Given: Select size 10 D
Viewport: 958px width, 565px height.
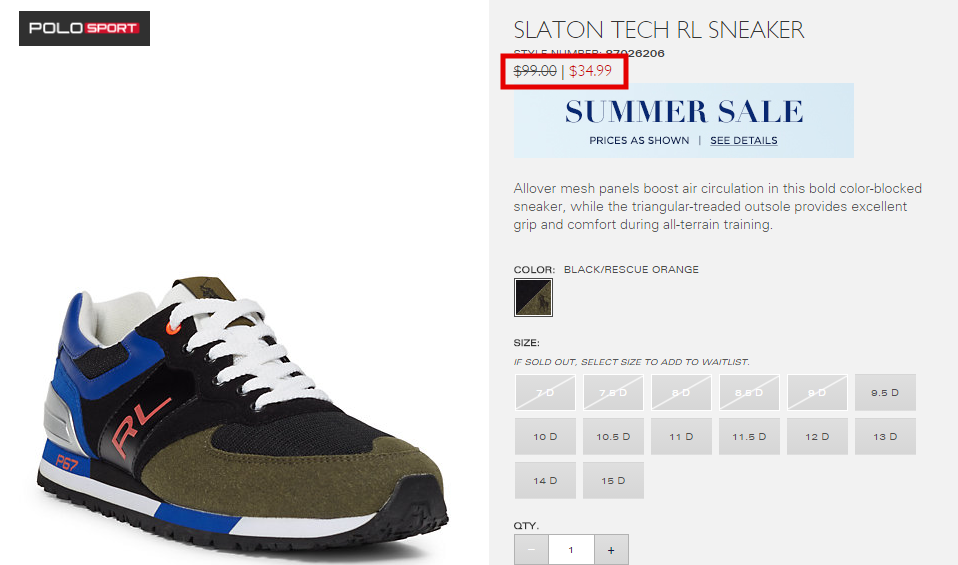Looking at the screenshot, I should [545, 437].
